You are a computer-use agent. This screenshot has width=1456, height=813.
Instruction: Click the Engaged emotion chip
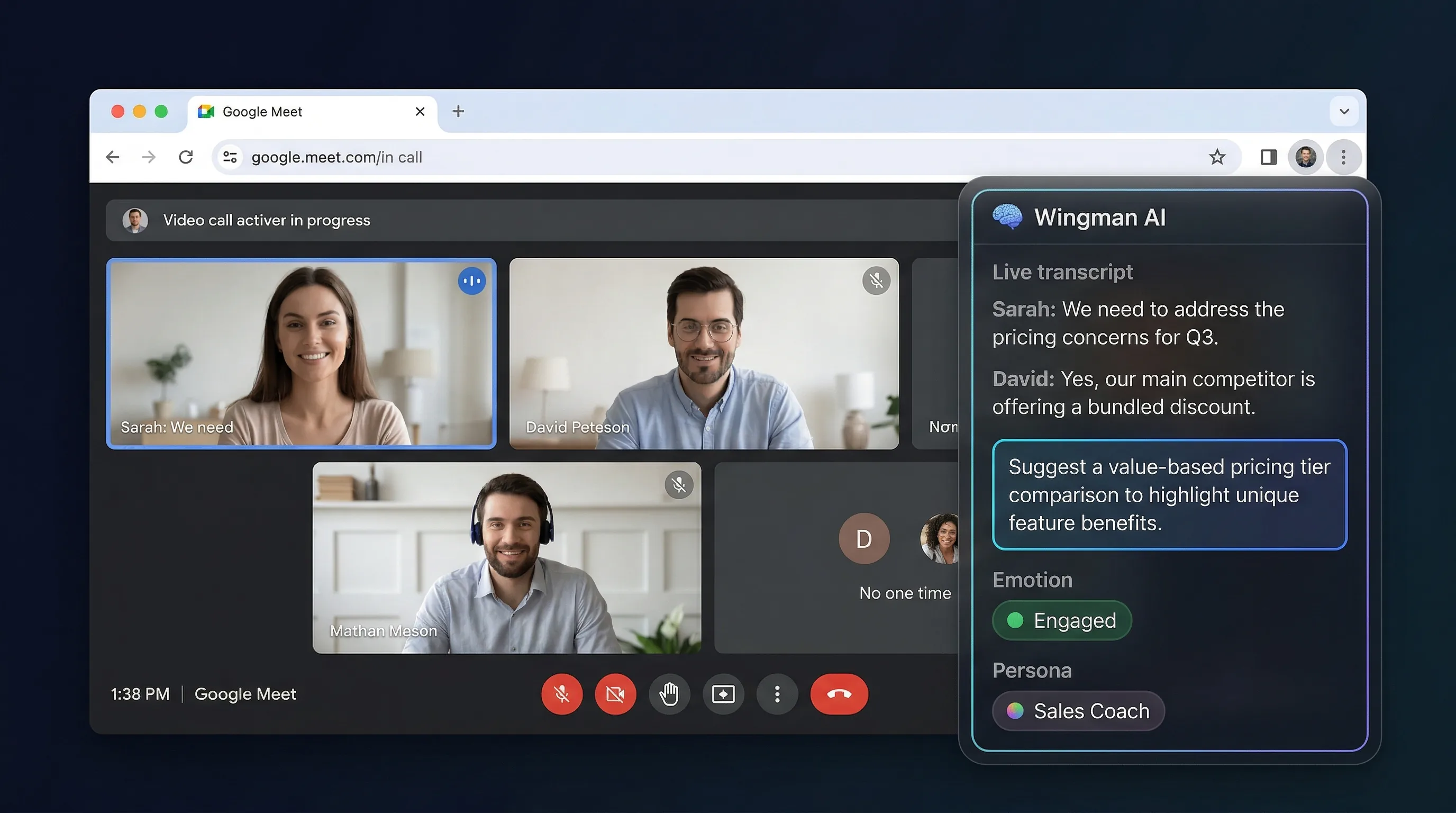(x=1061, y=620)
